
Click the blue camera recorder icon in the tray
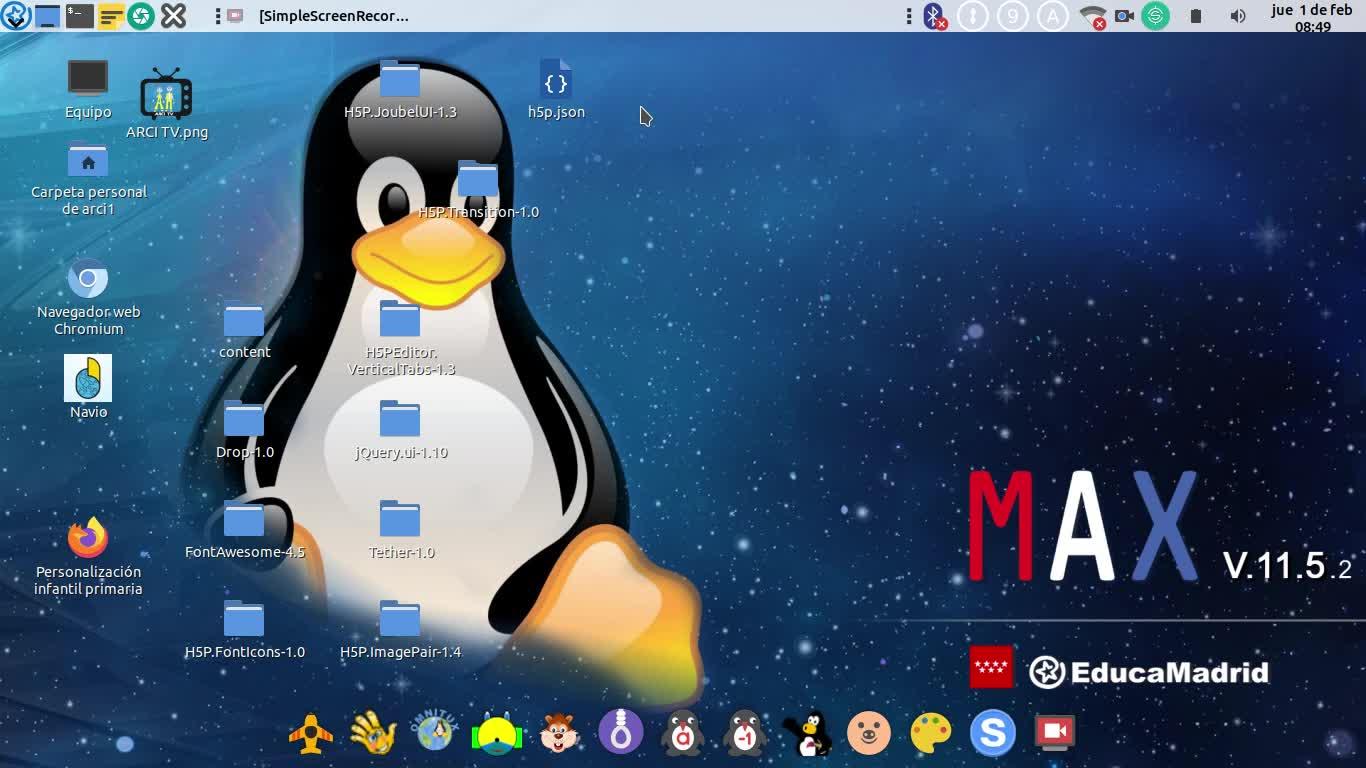coord(1124,16)
